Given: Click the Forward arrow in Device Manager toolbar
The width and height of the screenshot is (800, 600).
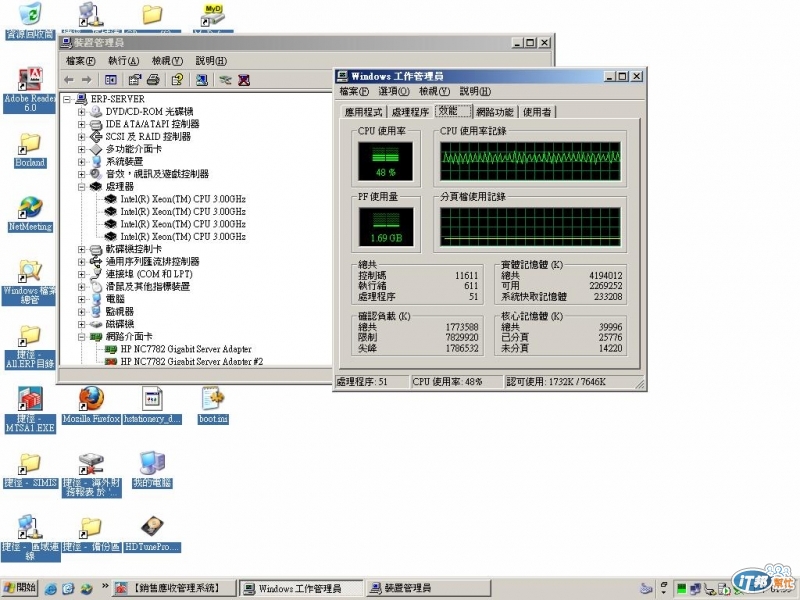Looking at the screenshot, I should pyautogui.click(x=87, y=80).
